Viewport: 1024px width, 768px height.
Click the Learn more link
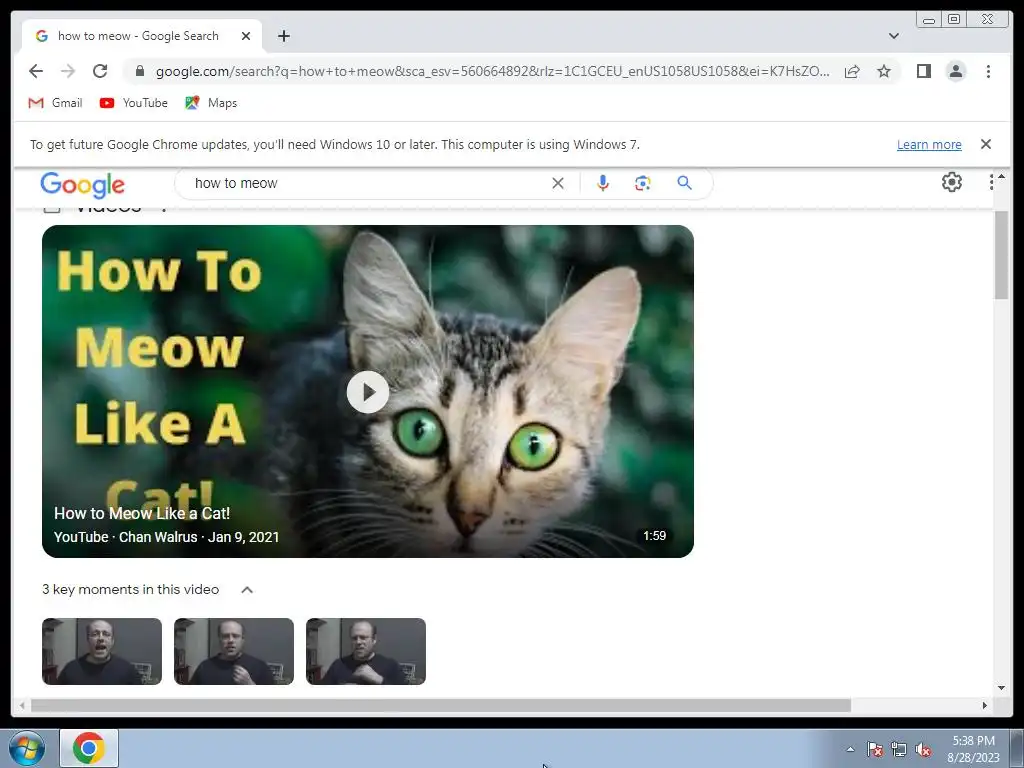pos(929,144)
